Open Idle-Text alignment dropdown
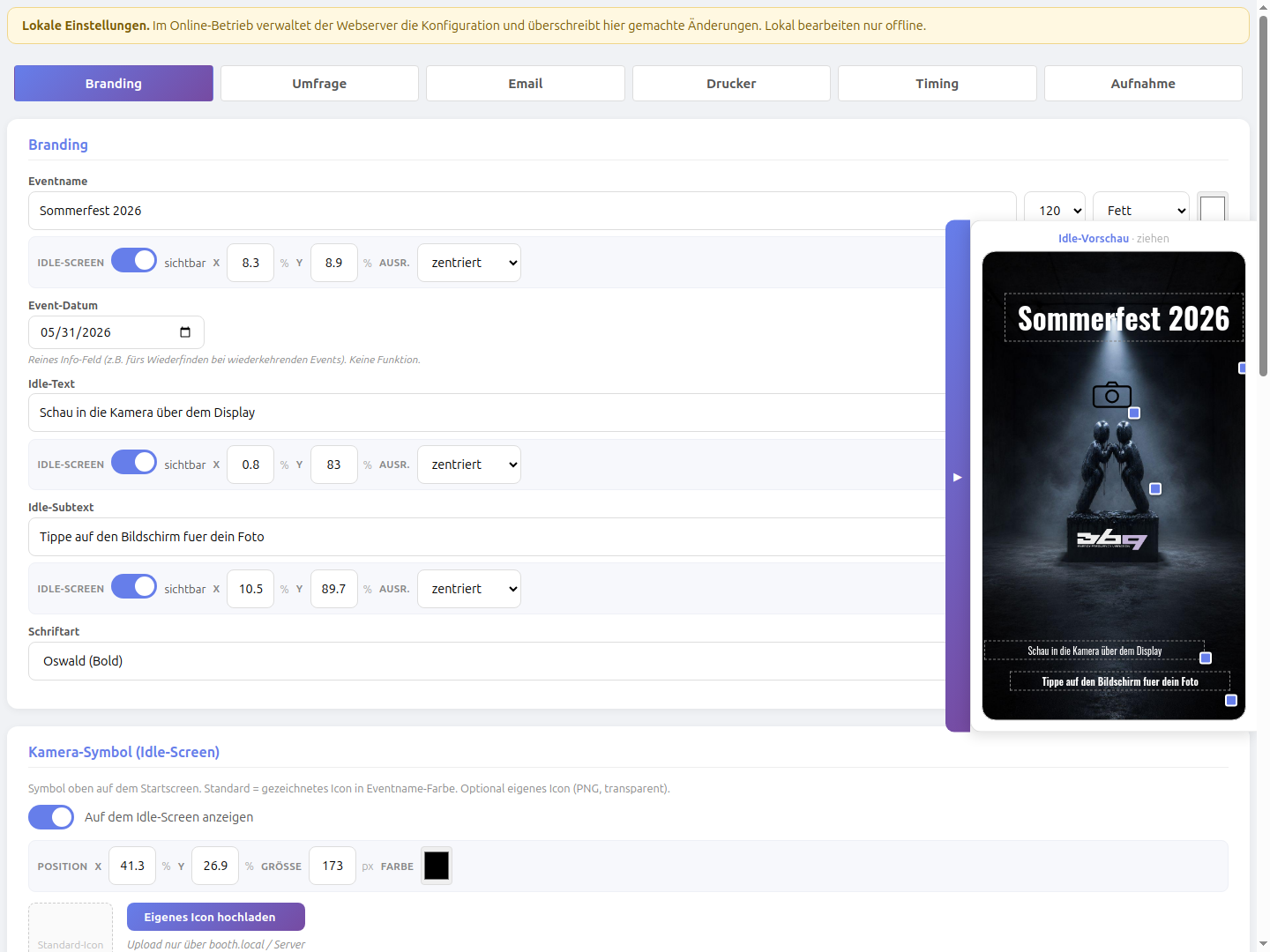1270x952 pixels. tap(469, 465)
